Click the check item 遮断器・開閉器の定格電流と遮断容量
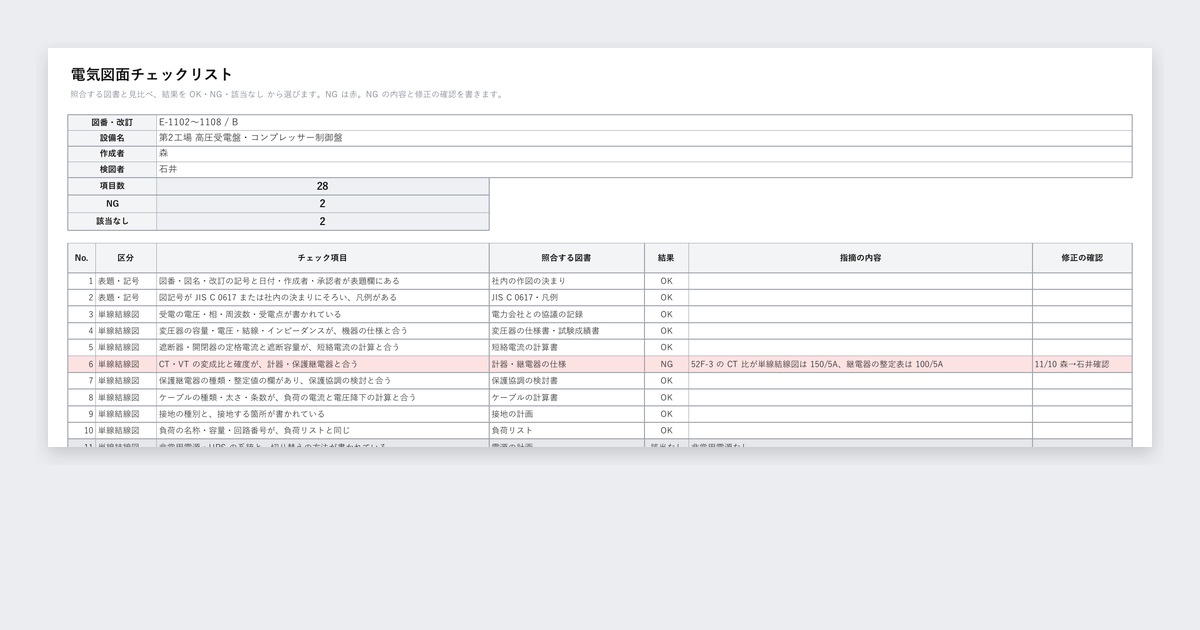Image resolution: width=1200 pixels, height=630 pixels. click(322, 347)
